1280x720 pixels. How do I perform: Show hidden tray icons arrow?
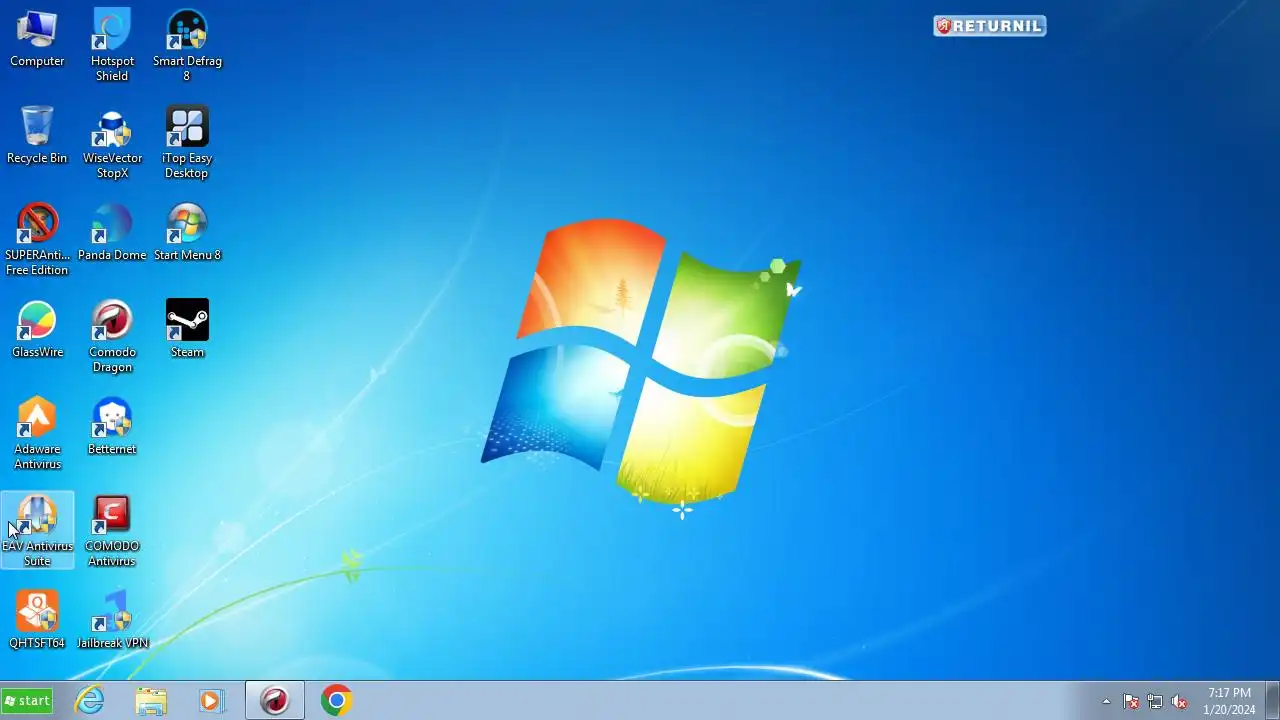pos(1106,702)
